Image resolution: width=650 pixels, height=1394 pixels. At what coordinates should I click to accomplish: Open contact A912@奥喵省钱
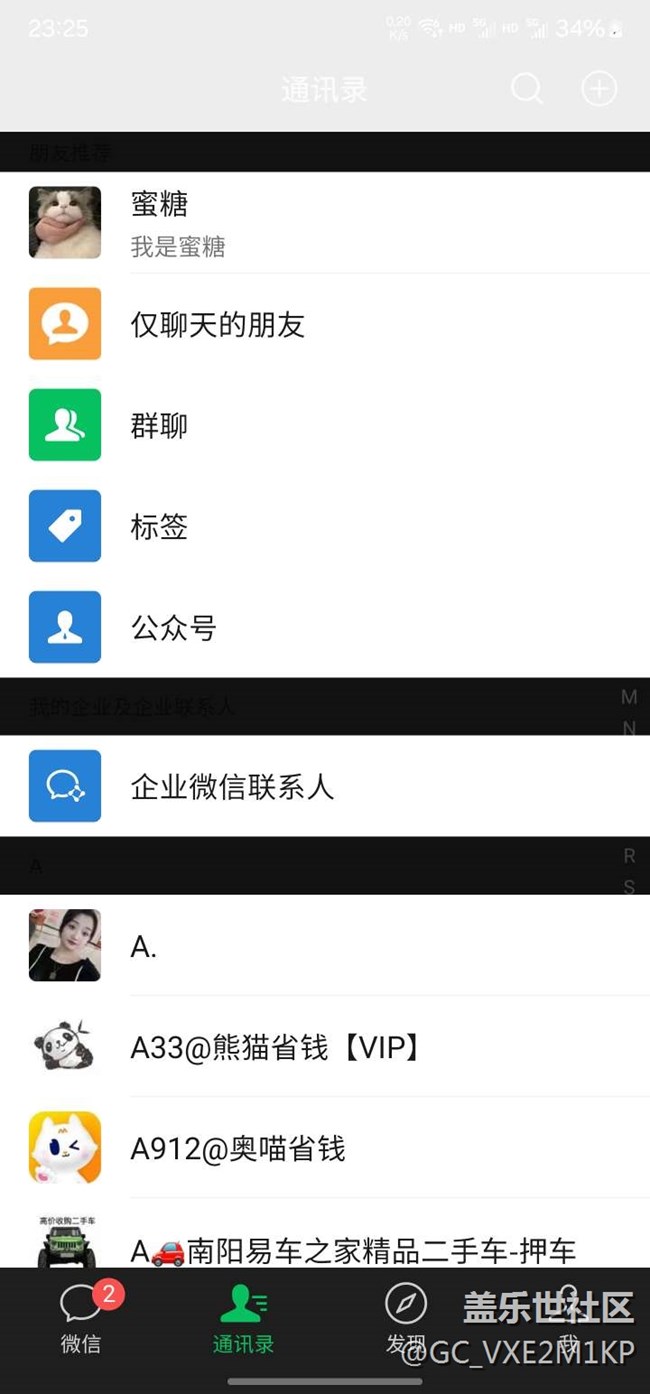click(325, 1147)
